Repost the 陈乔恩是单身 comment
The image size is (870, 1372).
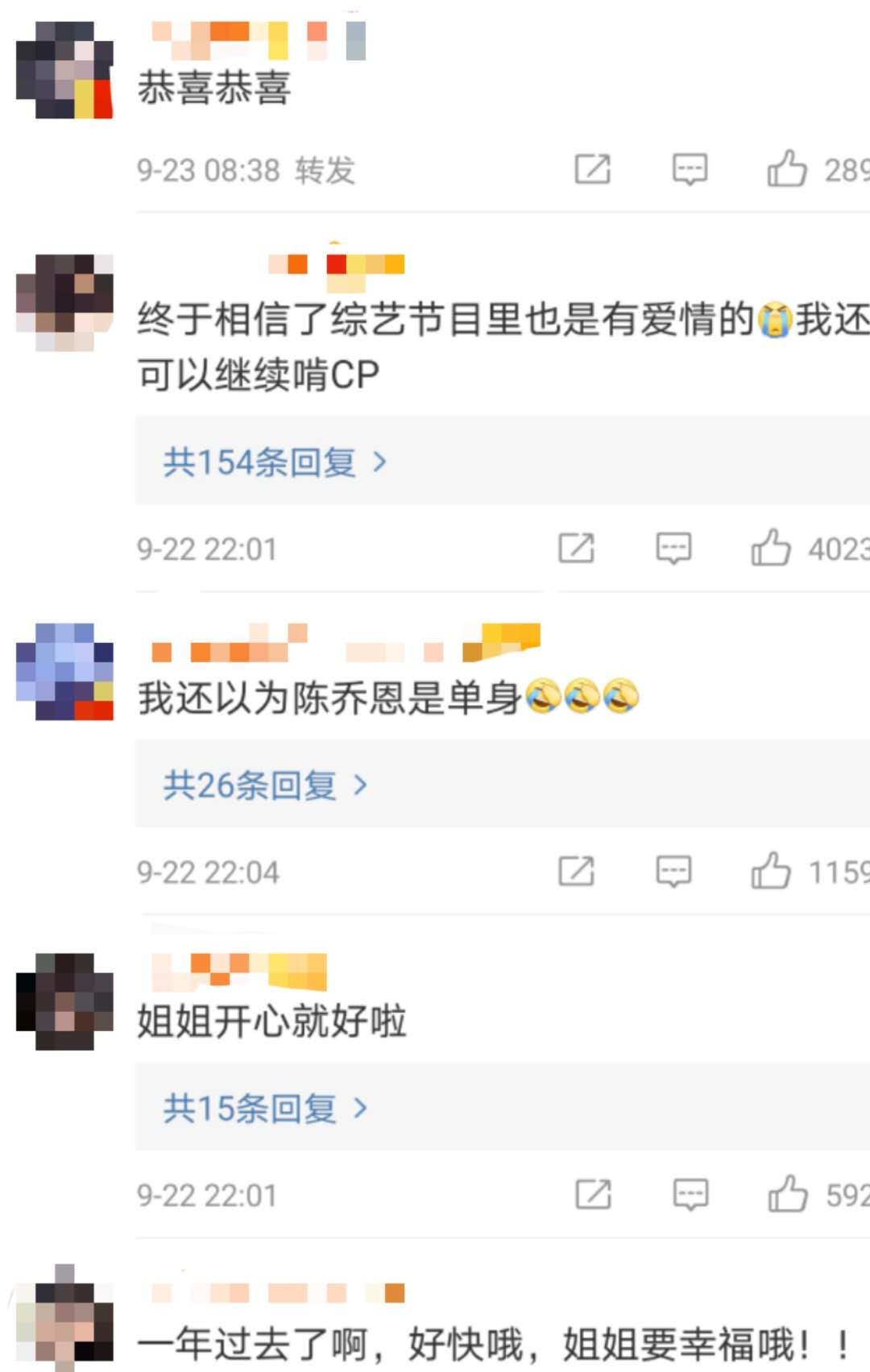pos(576,871)
